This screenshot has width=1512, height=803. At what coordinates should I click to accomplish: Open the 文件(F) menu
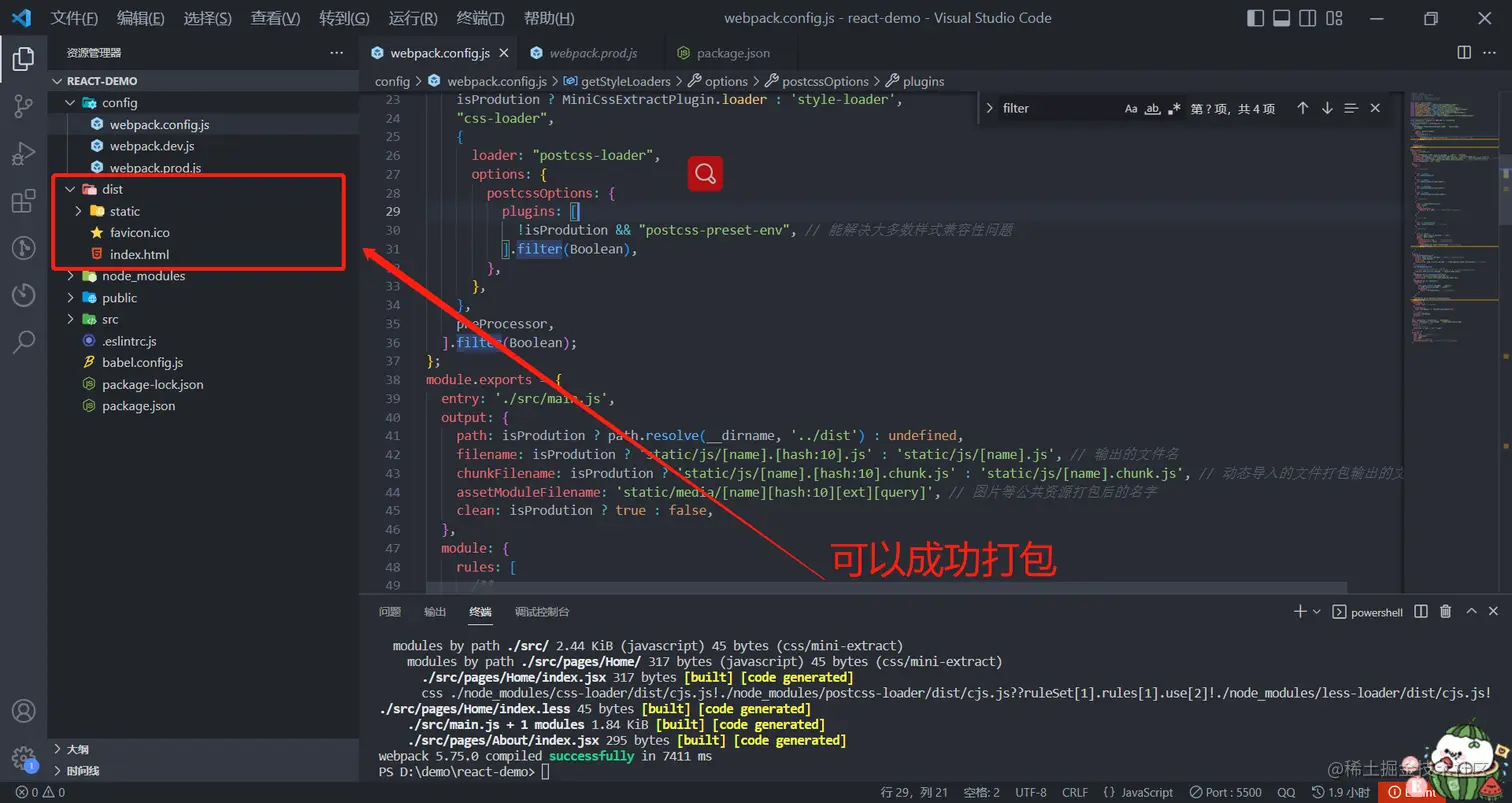pos(74,18)
